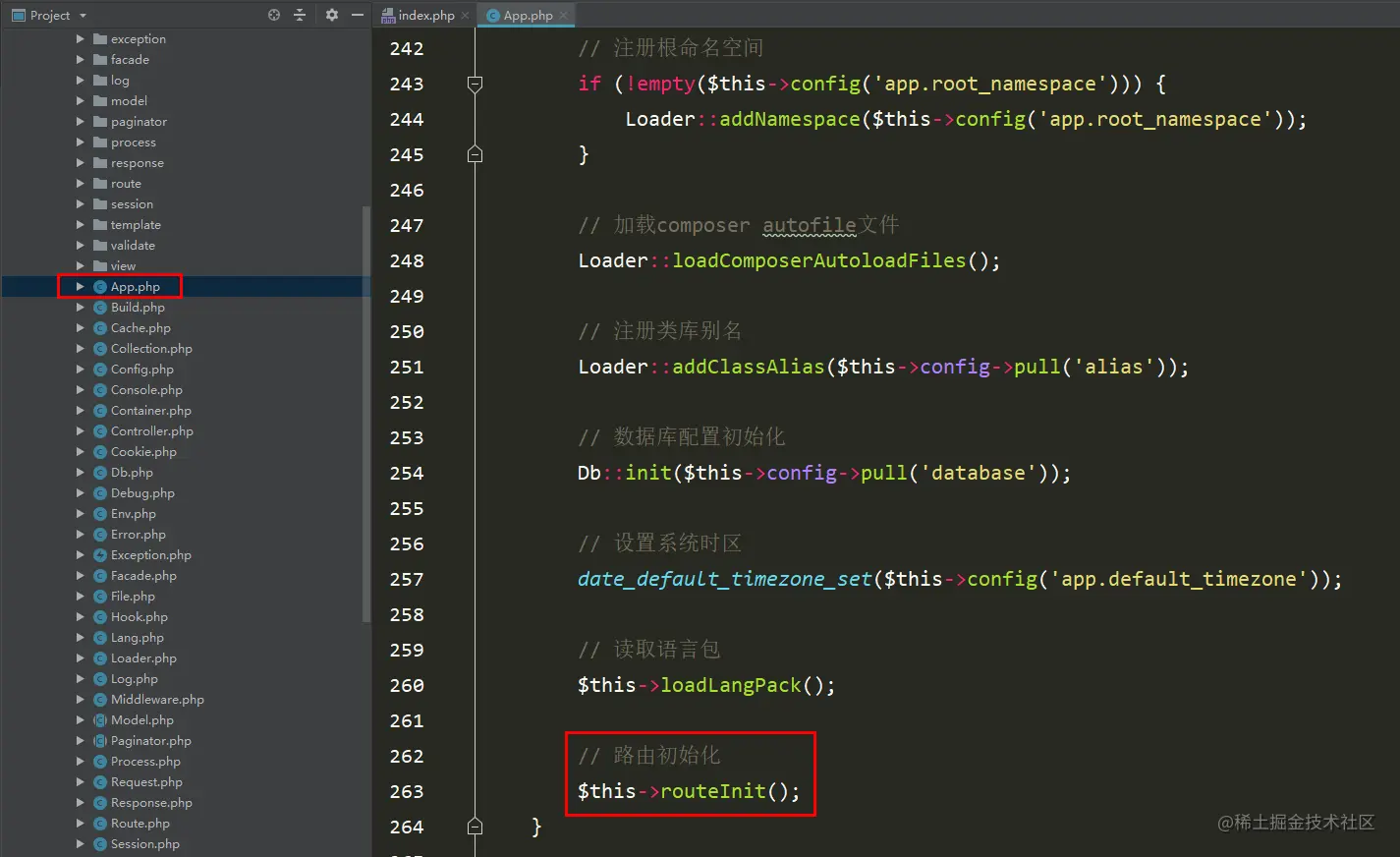Expand the log folder

pyautogui.click(x=81, y=81)
